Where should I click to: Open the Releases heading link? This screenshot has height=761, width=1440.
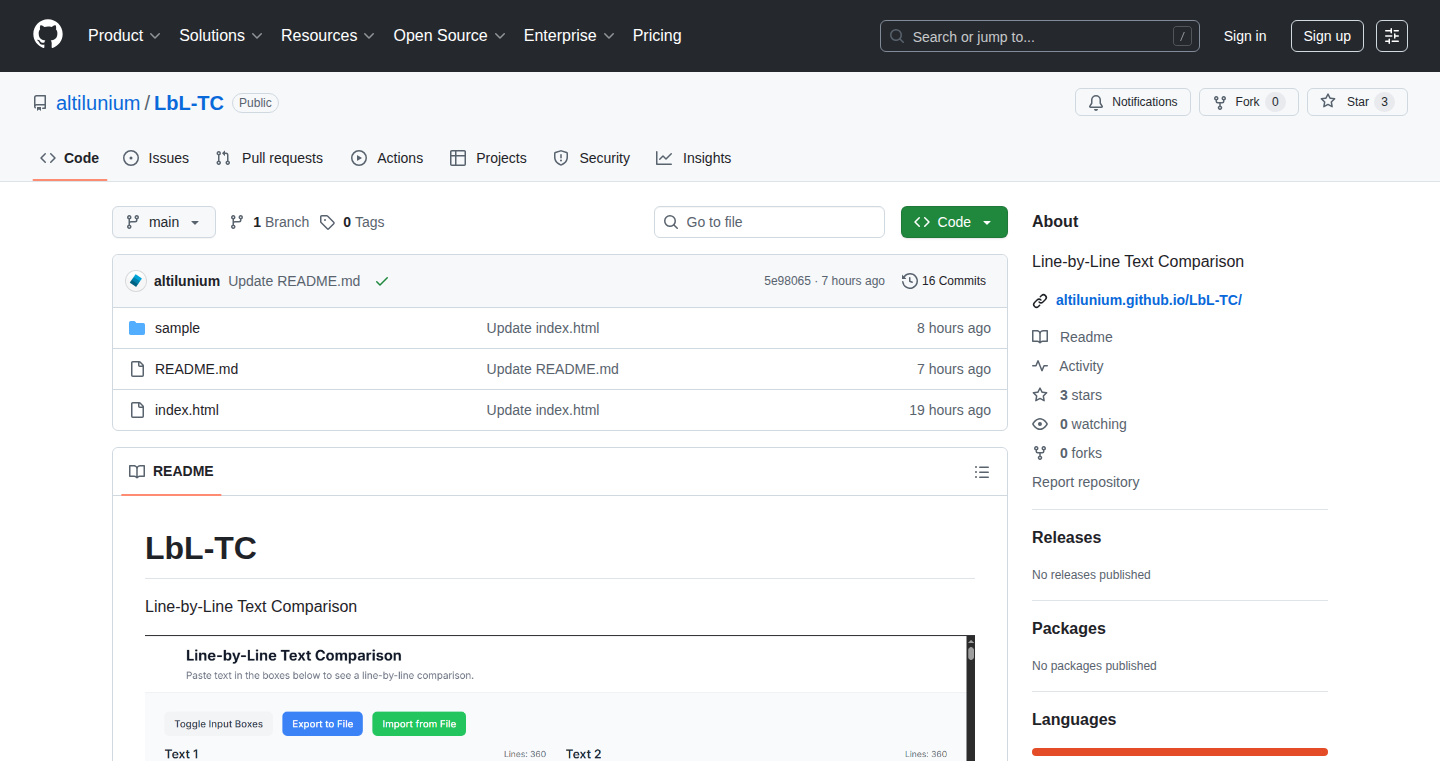pyautogui.click(x=1066, y=537)
